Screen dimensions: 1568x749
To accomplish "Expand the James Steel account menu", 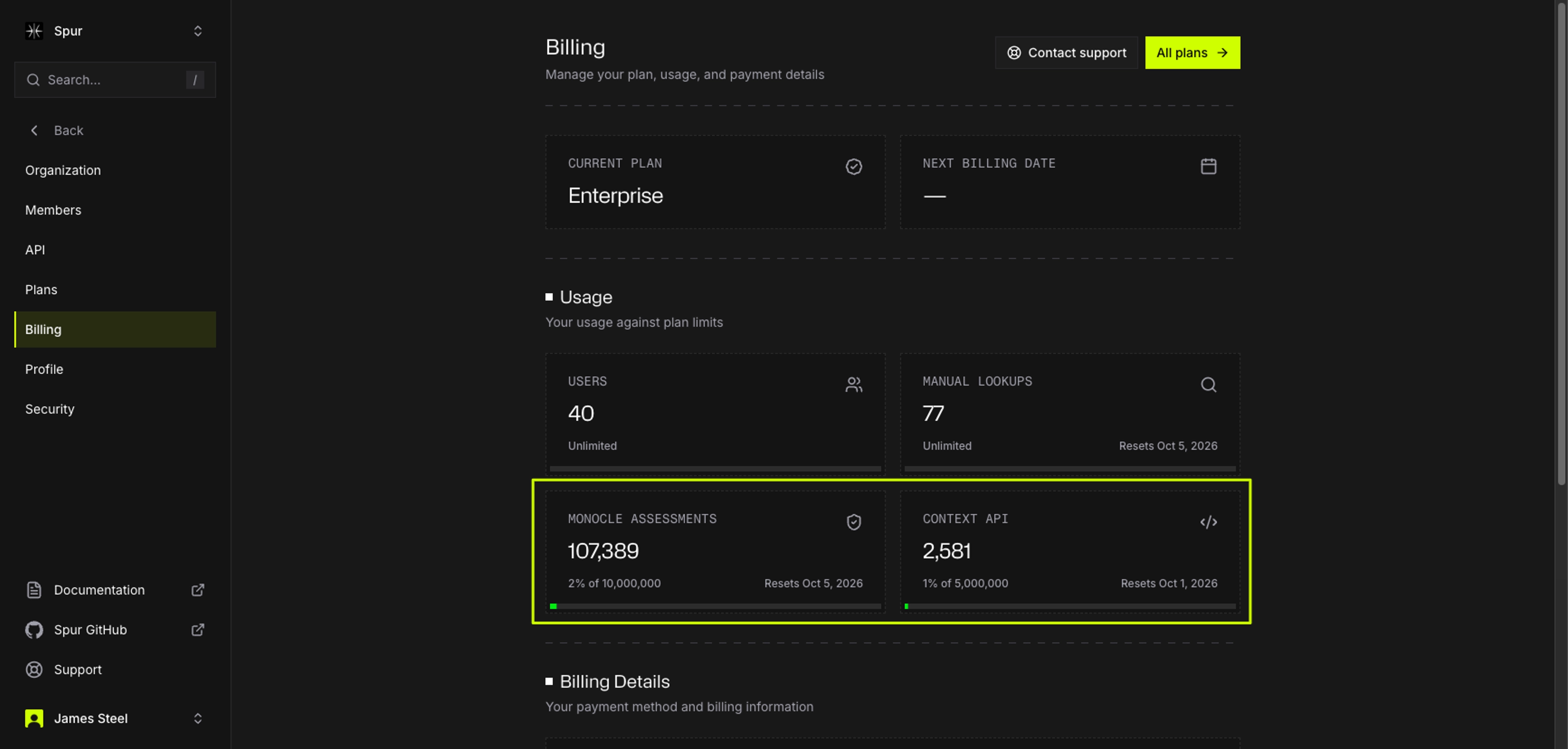I will pyautogui.click(x=198, y=718).
